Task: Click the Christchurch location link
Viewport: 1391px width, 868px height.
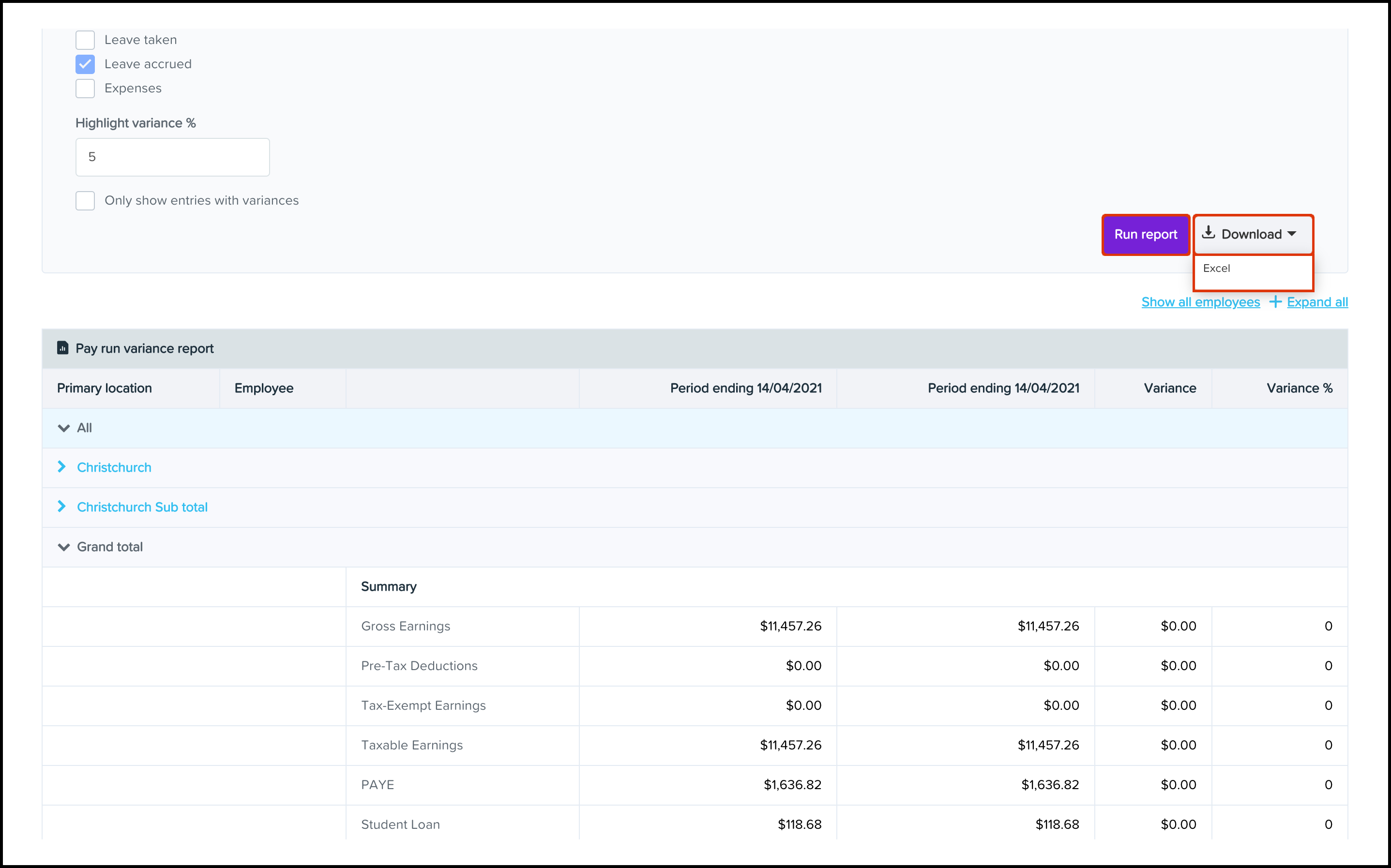Action: (114, 468)
